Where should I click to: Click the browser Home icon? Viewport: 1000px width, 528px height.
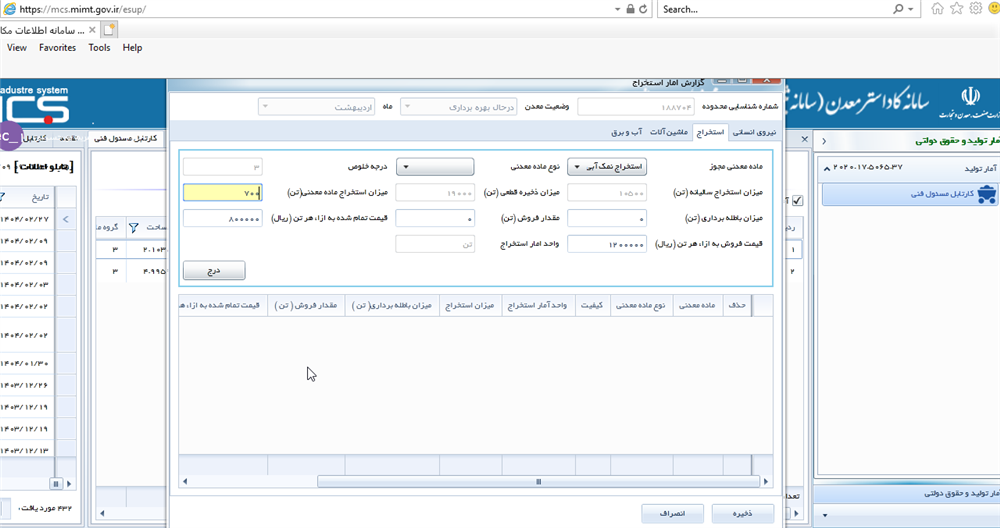tap(937, 9)
